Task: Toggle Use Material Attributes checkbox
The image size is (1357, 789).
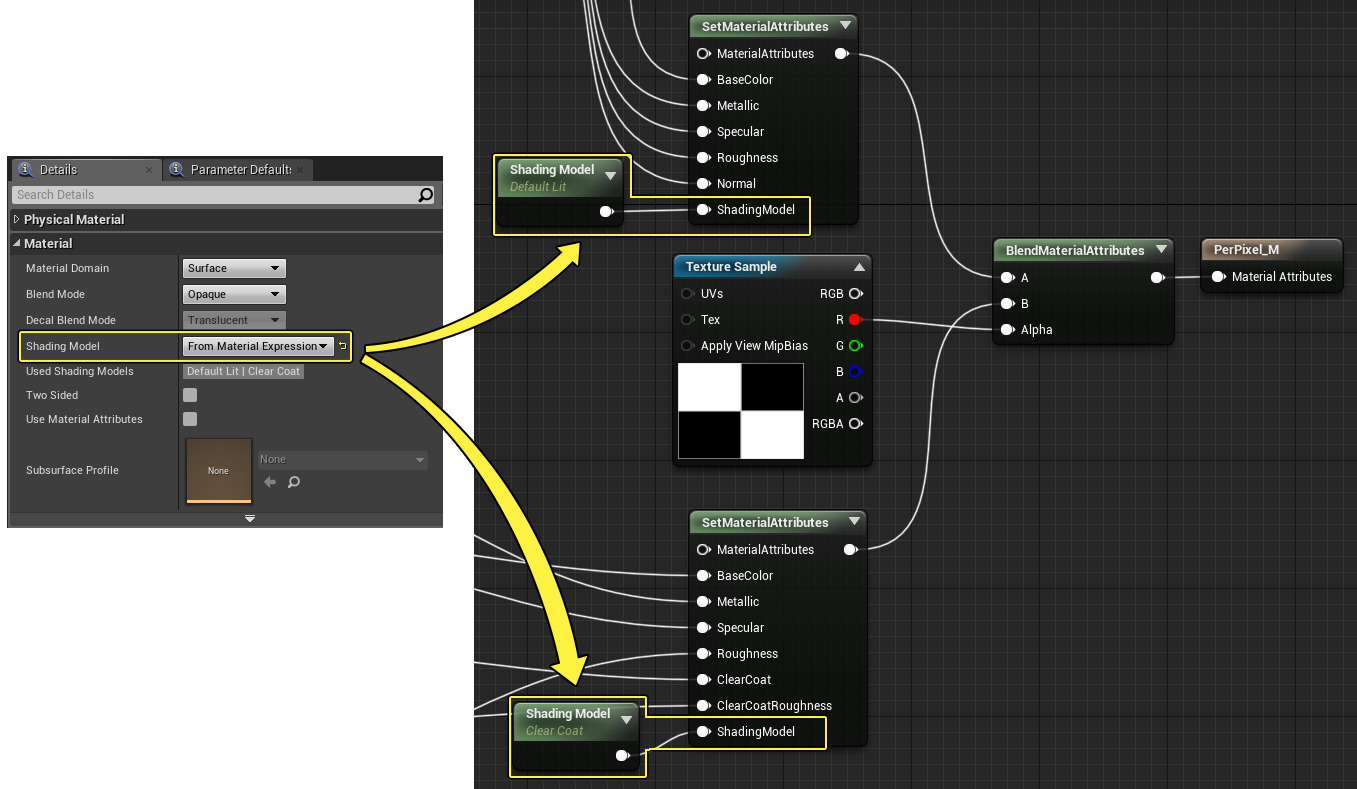Action: pyautogui.click(x=190, y=419)
